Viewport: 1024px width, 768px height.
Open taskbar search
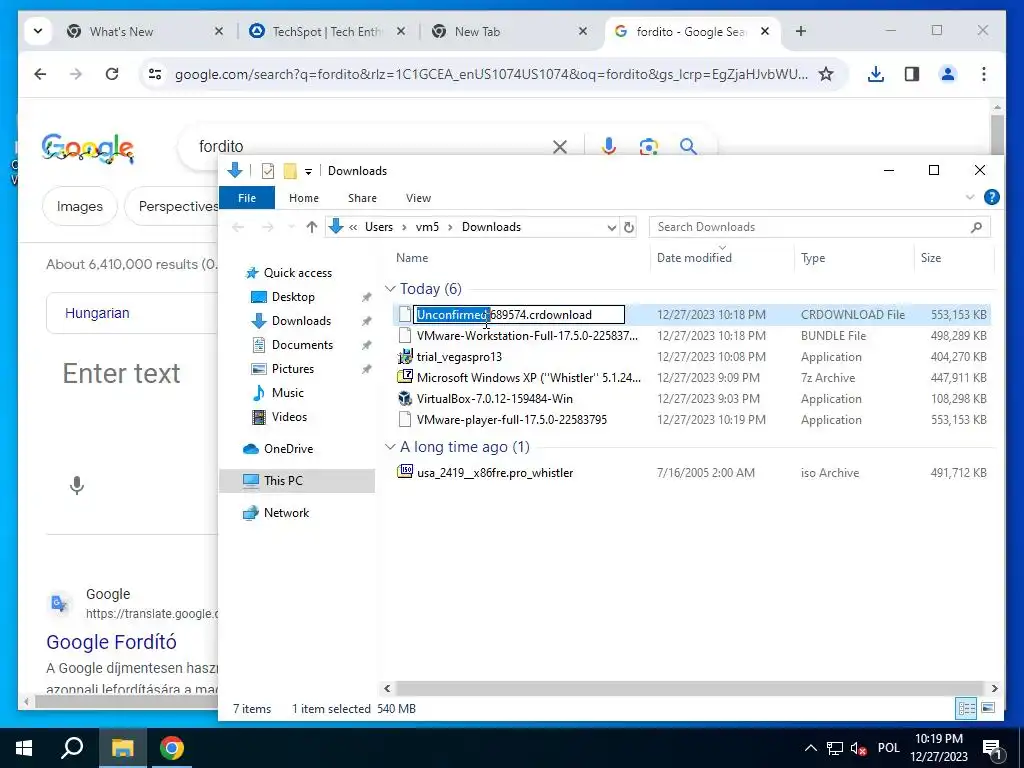(x=72, y=748)
